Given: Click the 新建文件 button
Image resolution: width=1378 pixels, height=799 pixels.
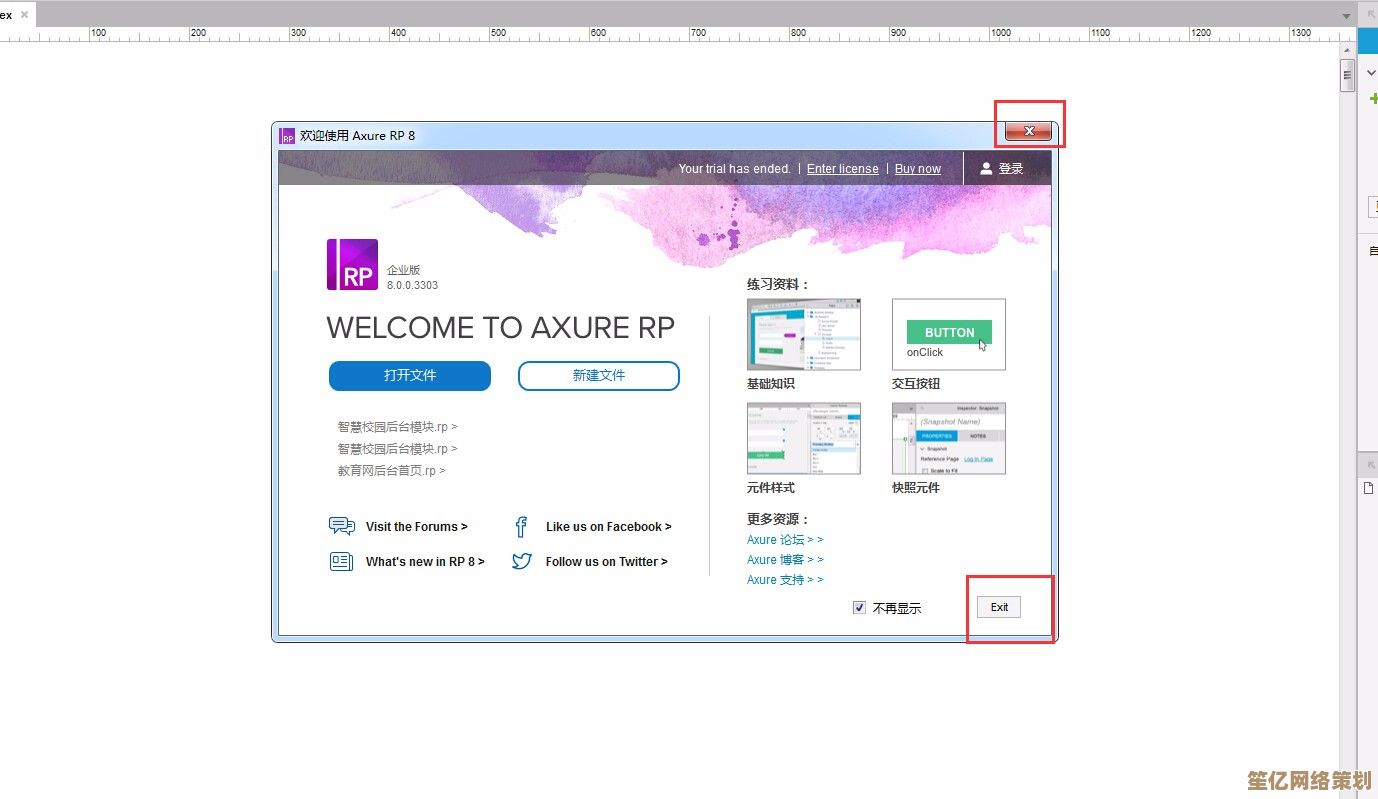Looking at the screenshot, I should [599, 376].
